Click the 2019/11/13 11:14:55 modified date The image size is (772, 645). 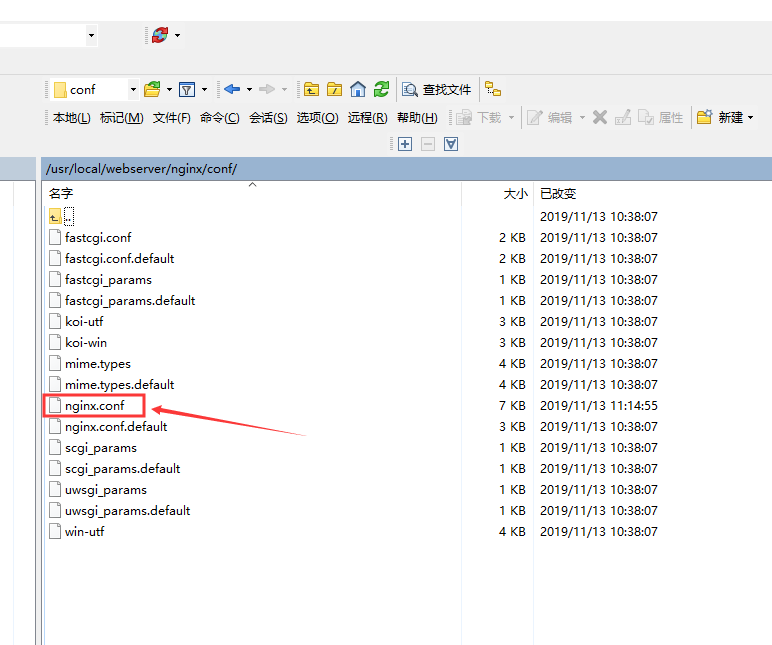pos(599,406)
